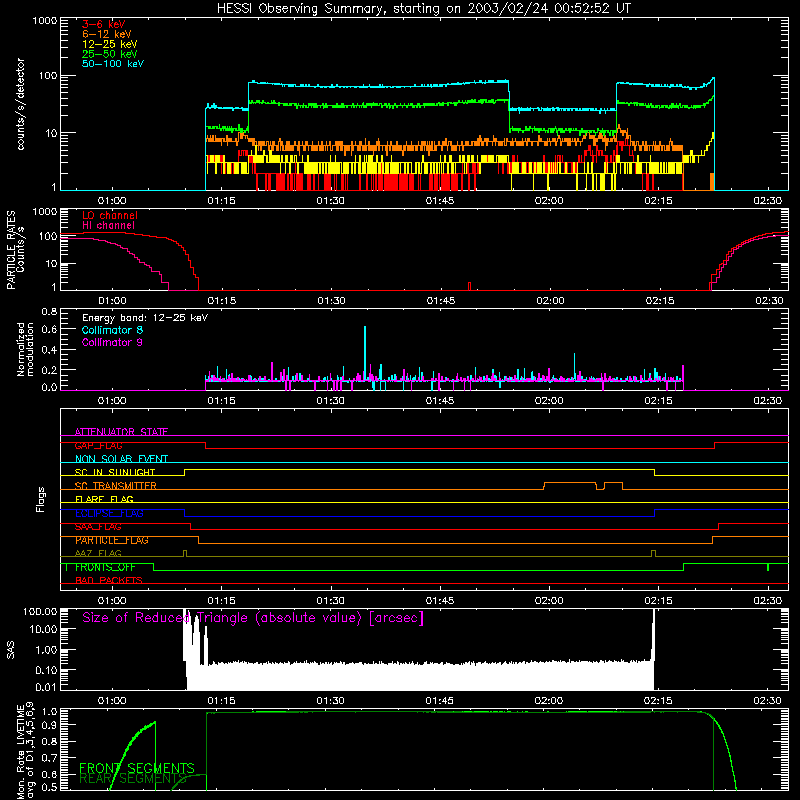Click the 'HI channel' legend label
The height and width of the screenshot is (800, 800).
(x=108, y=226)
